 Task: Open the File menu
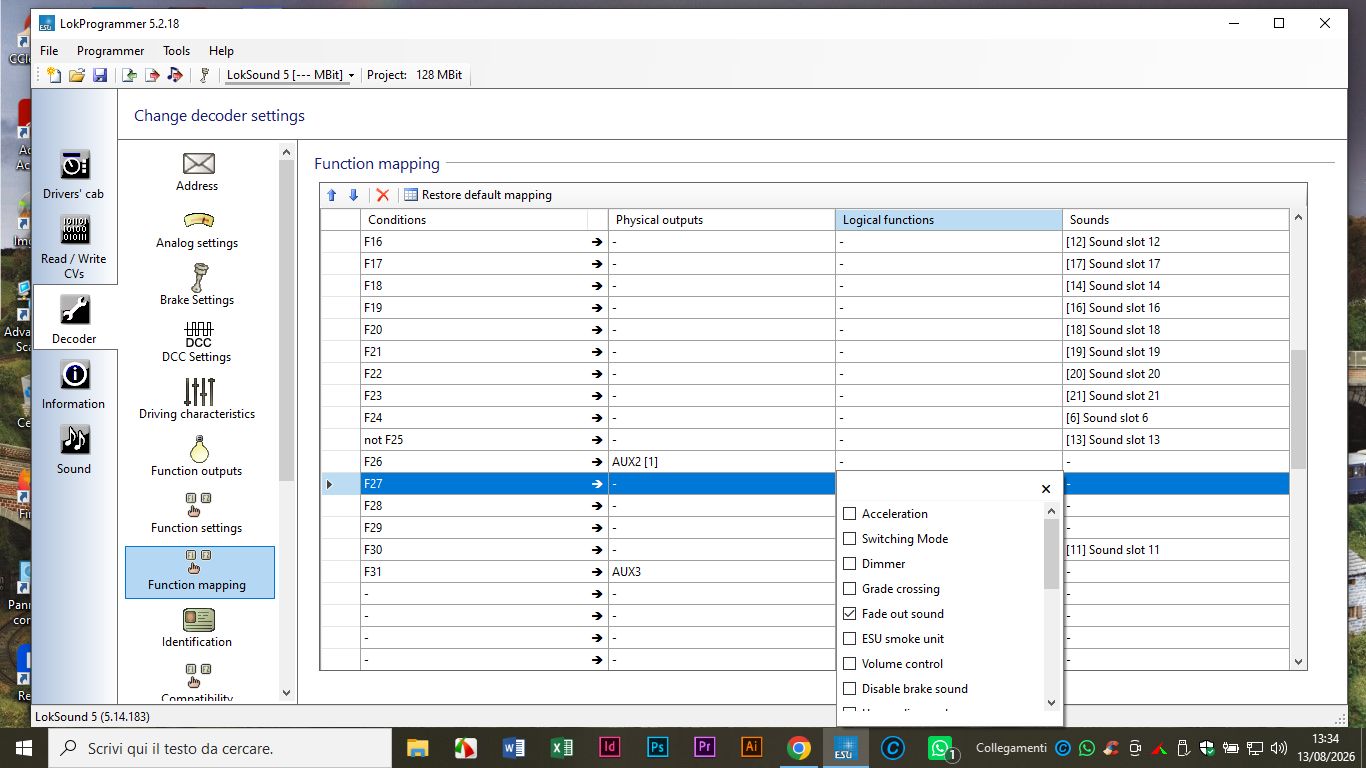point(49,51)
